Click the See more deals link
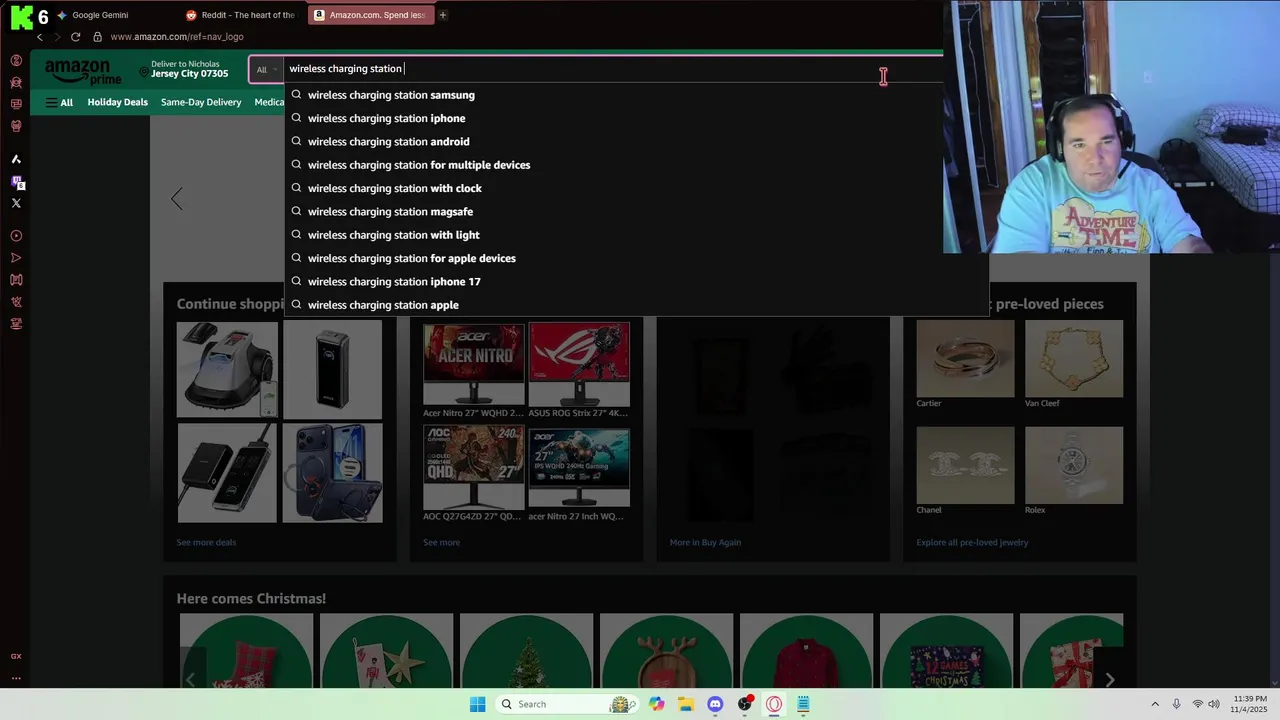 click(206, 542)
